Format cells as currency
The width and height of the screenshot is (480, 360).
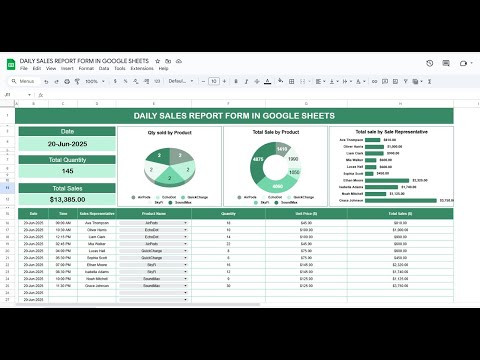(115, 81)
